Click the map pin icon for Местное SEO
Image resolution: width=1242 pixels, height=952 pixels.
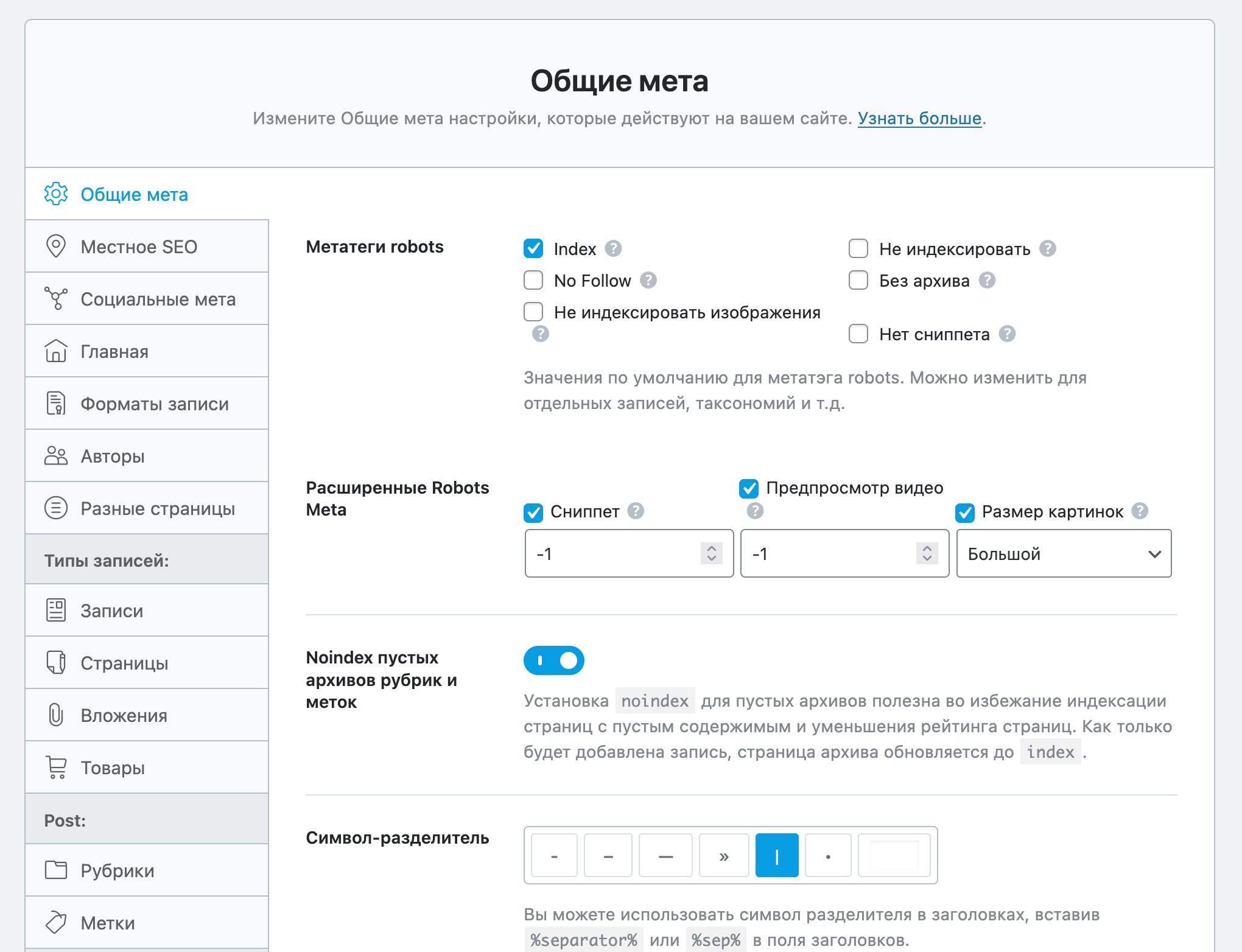[x=56, y=247]
